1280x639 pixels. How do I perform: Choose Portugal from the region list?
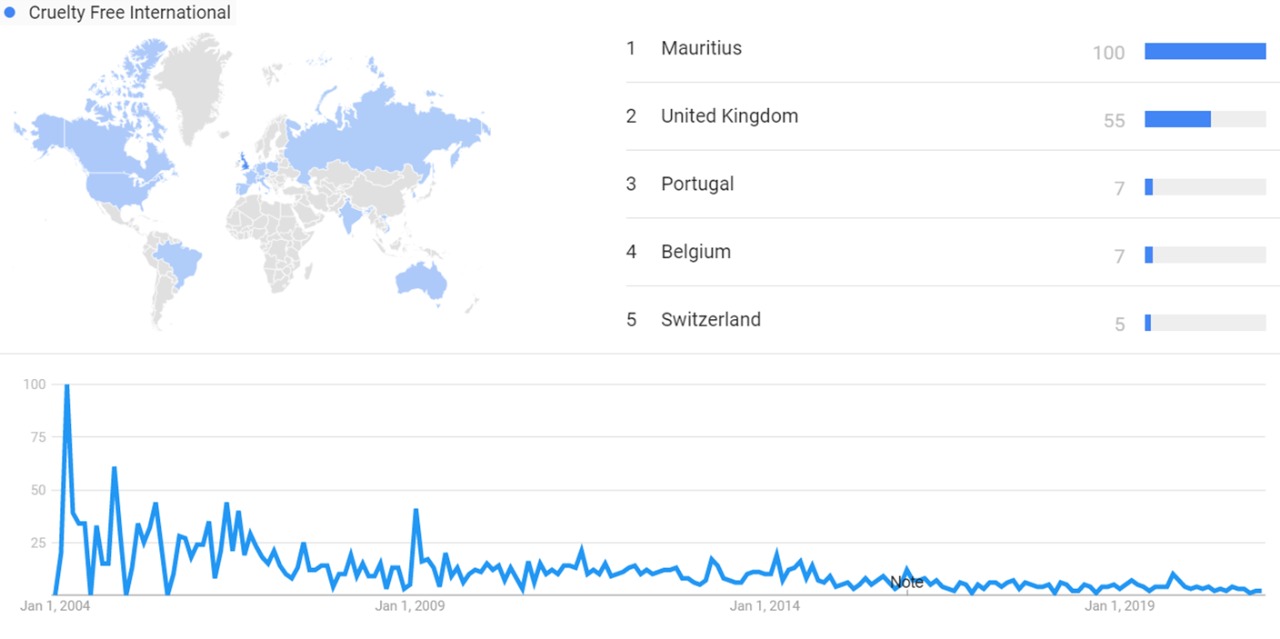[697, 184]
